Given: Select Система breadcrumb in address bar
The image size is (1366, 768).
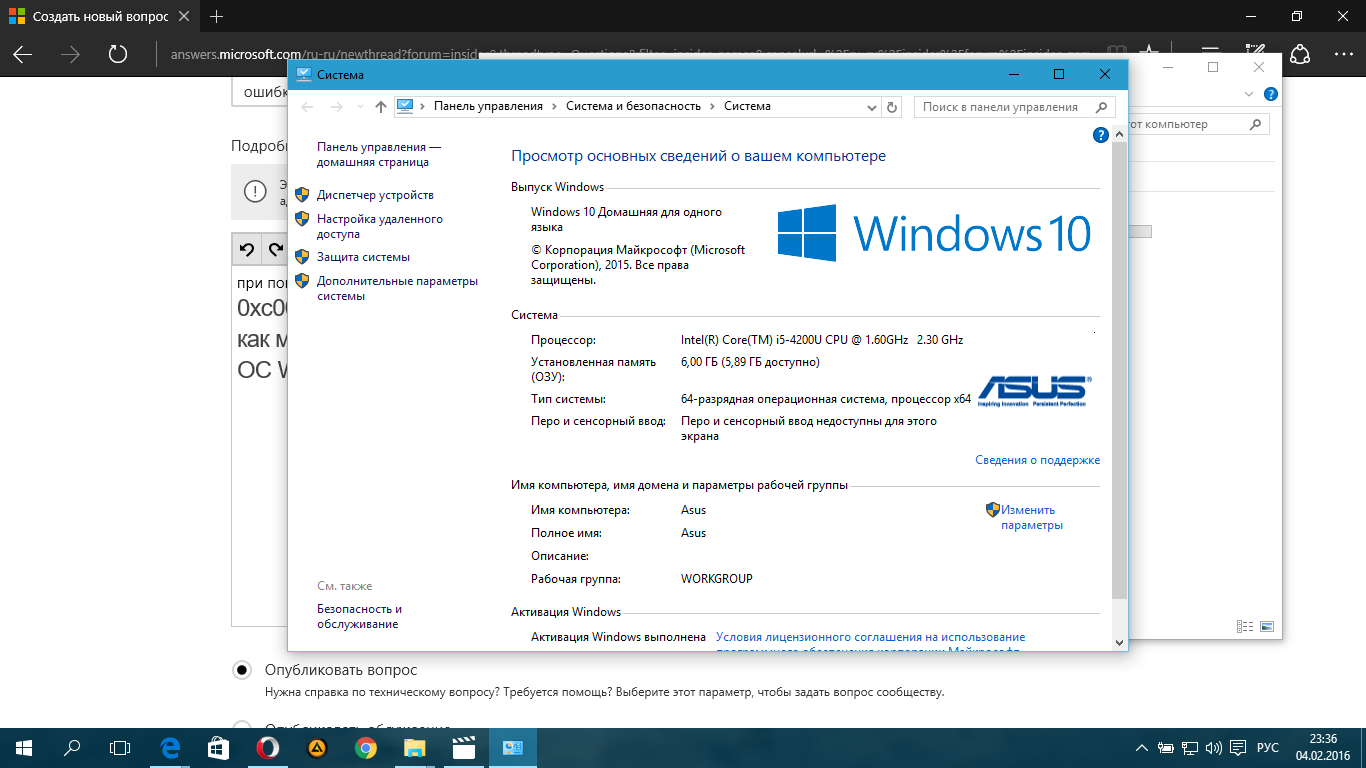Looking at the screenshot, I should point(747,106).
